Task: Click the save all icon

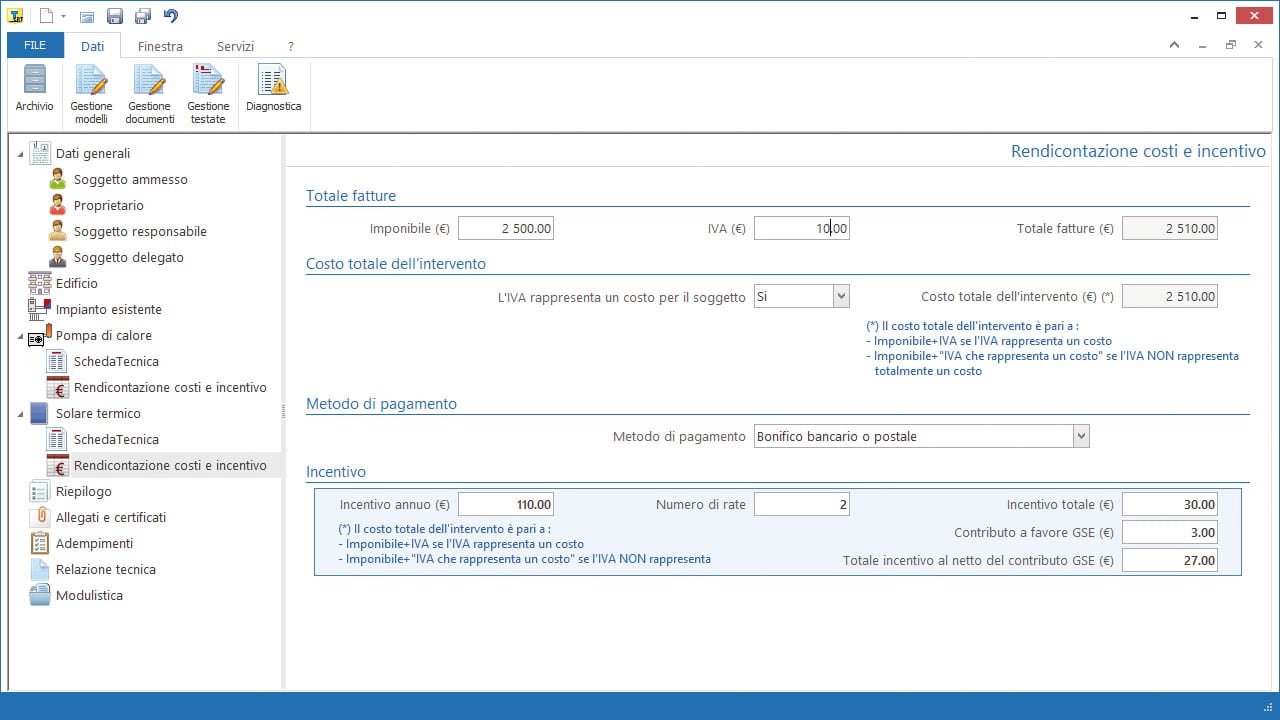Action: pos(143,16)
